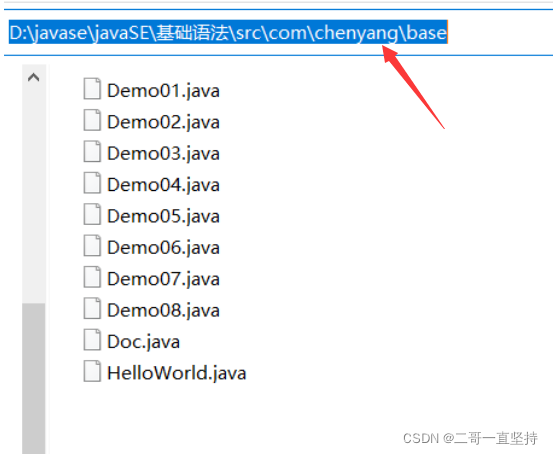
Task: Select the HelloWorld.java file name
Action: [x=176, y=374]
